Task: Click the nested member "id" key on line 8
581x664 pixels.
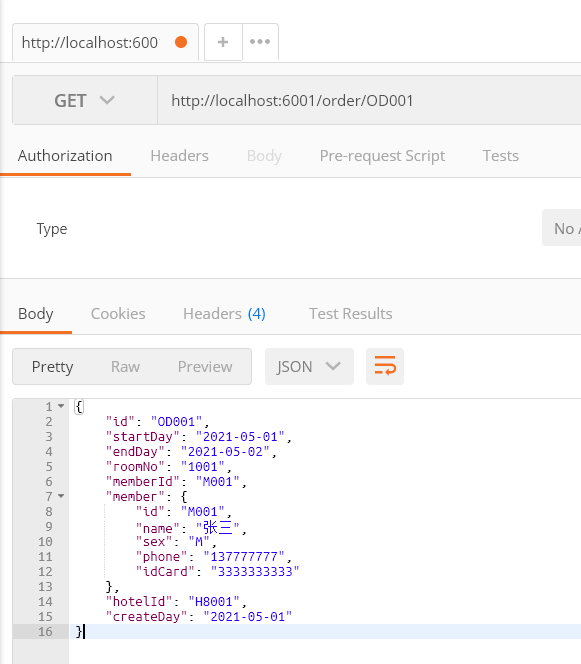Action: (x=150, y=512)
